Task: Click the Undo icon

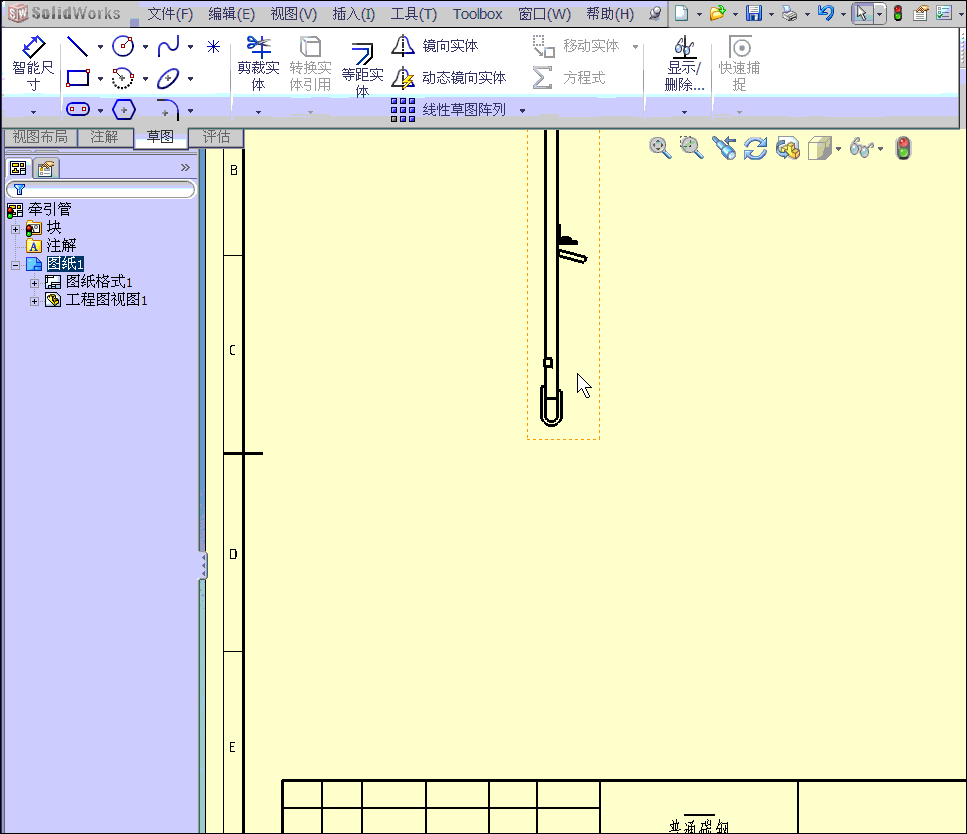Action: click(x=825, y=13)
